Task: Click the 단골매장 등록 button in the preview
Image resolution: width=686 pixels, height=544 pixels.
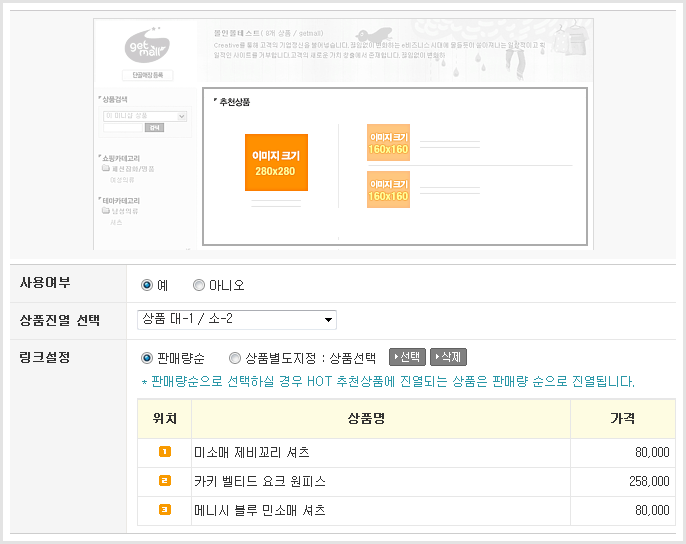Action: 147,75
